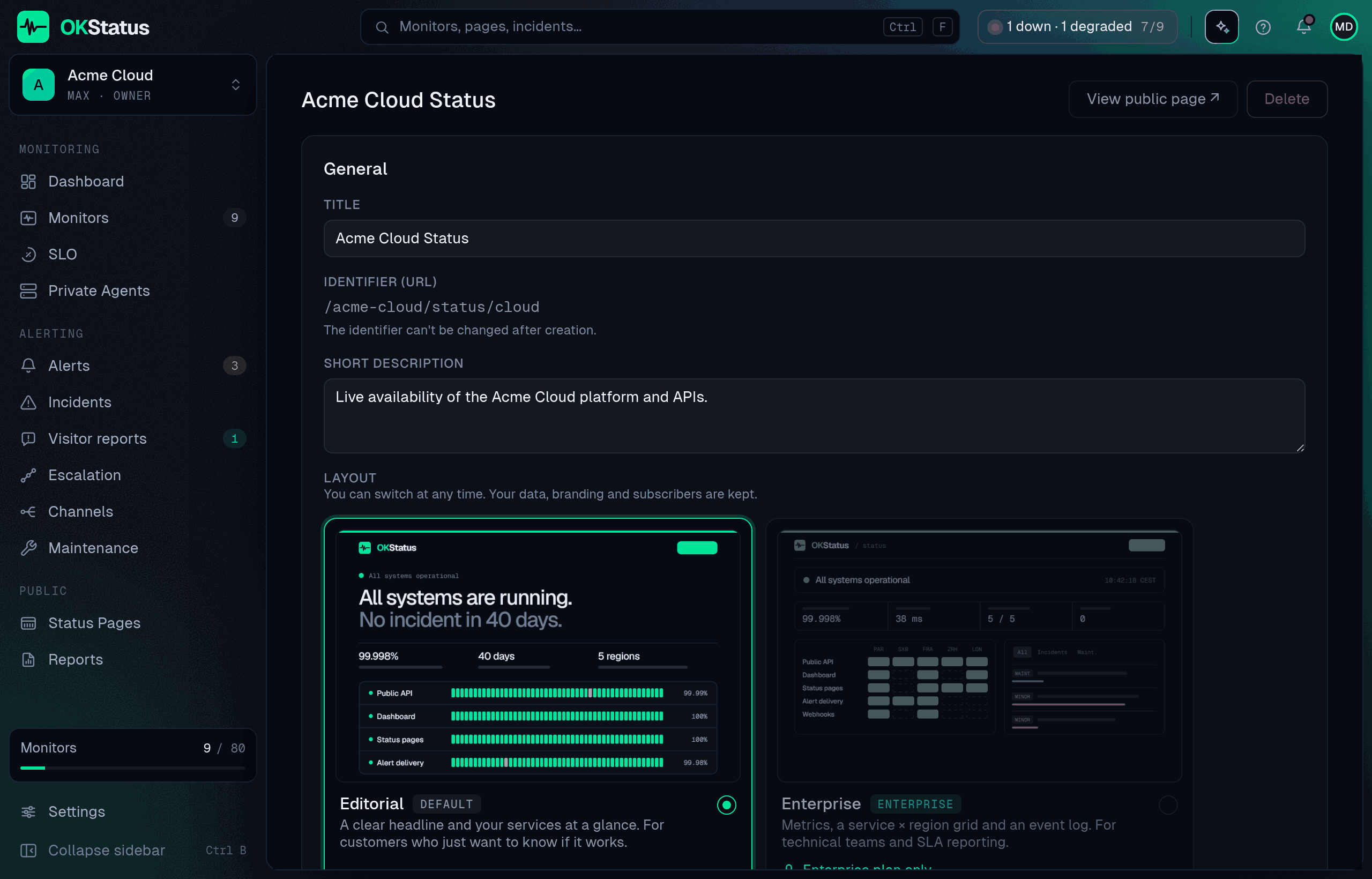The height and width of the screenshot is (879, 1372).
Task: Click the search magnifier icon
Action: coord(382,27)
